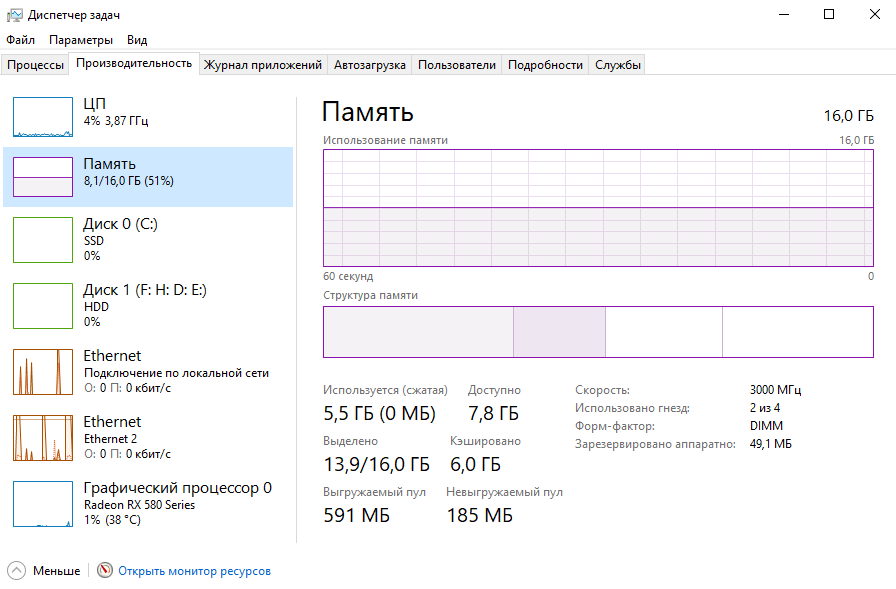Select the Память memory graph thumbnail
This screenshot has width=896, height=589.
coord(43,176)
